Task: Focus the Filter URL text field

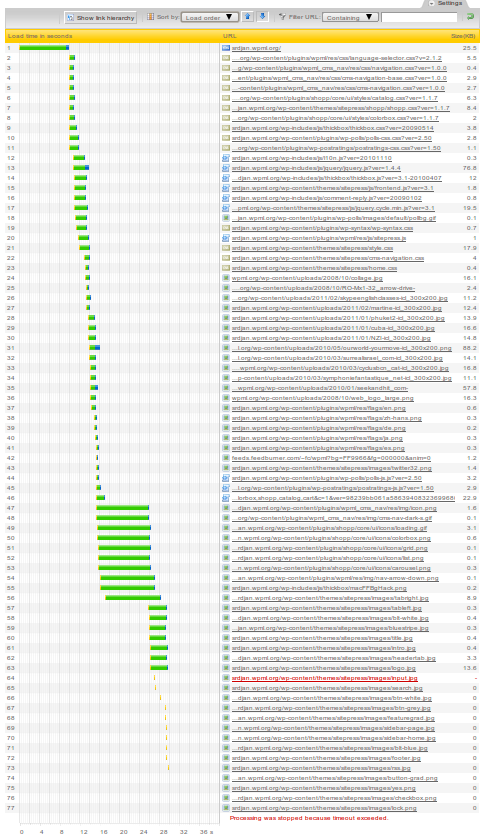Action: [x=419, y=17]
